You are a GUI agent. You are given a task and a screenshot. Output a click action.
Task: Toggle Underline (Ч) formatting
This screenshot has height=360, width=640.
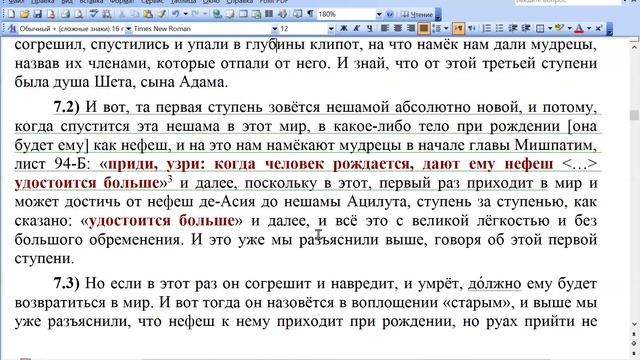[x=369, y=28]
